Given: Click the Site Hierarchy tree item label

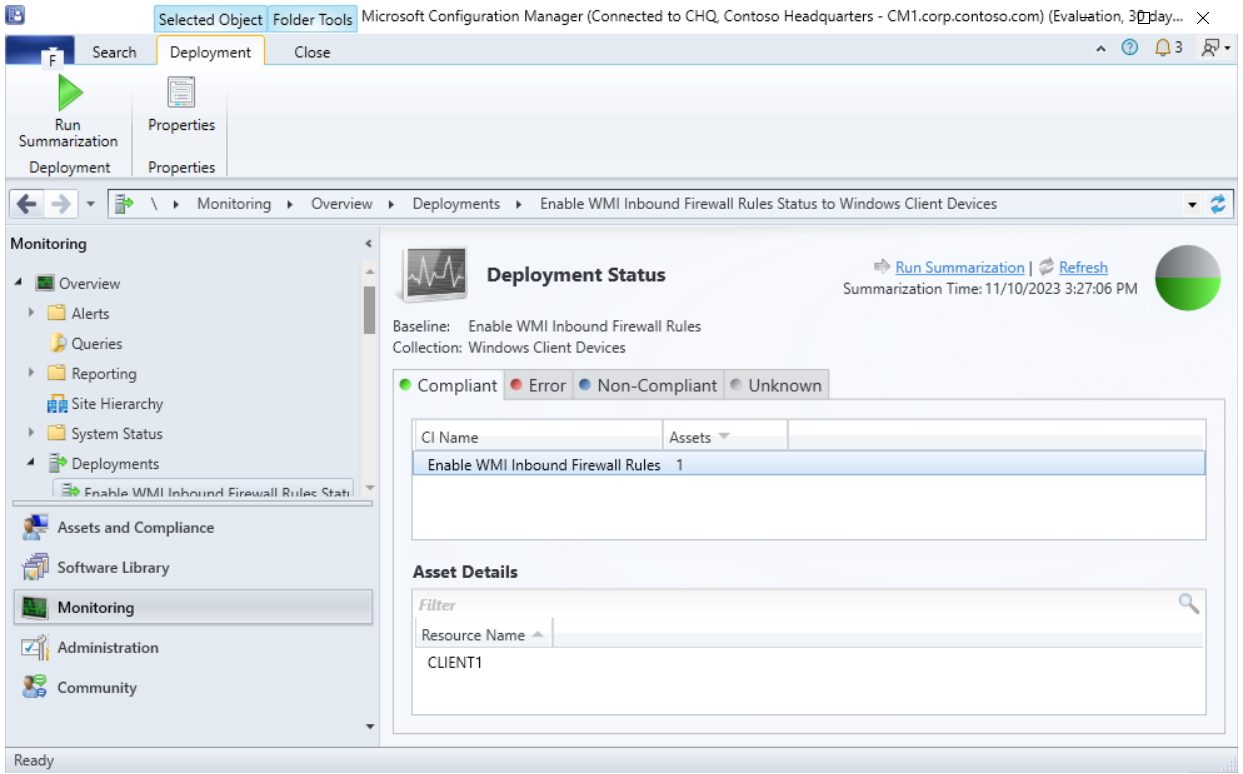Looking at the screenshot, I should (x=117, y=404).
